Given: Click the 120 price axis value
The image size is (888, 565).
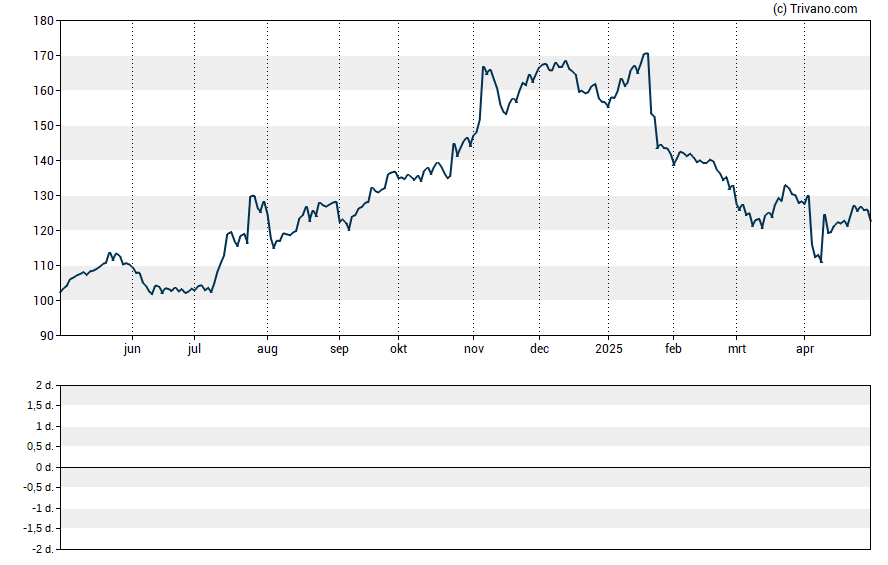Looking at the screenshot, I should [x=44, y=231].
